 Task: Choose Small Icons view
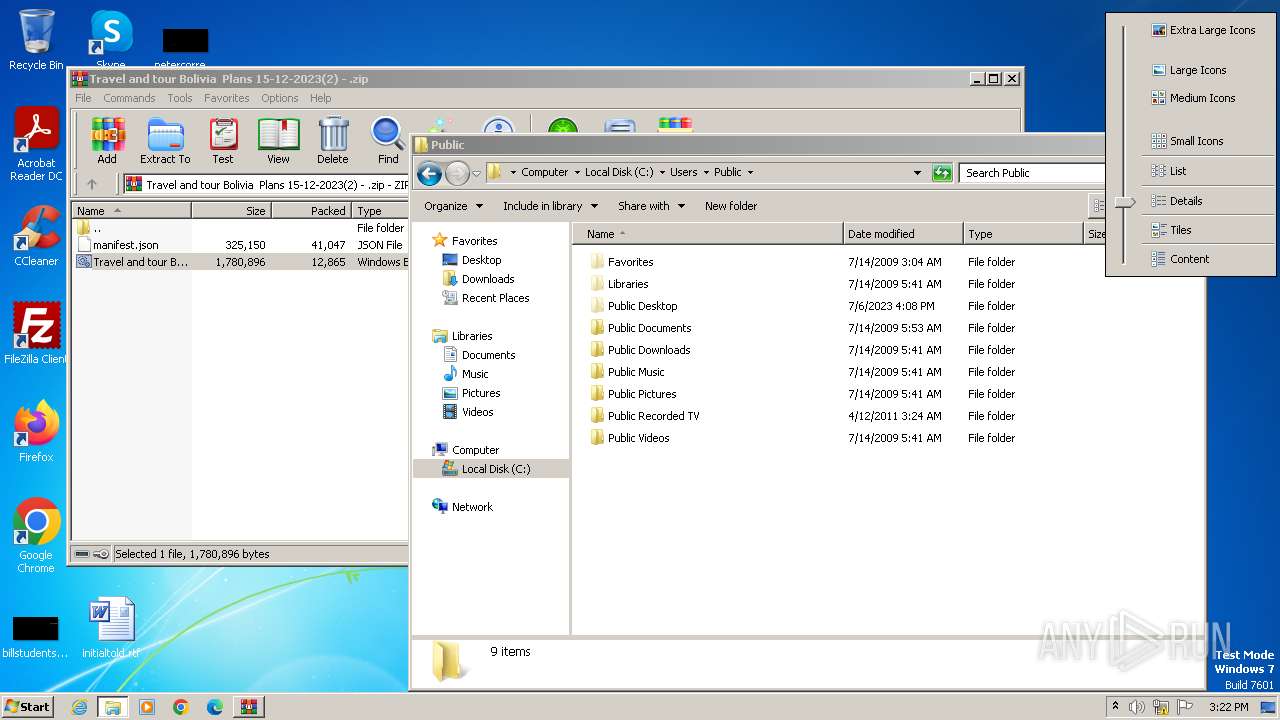pyautogui.click(x=1187, y=141)
